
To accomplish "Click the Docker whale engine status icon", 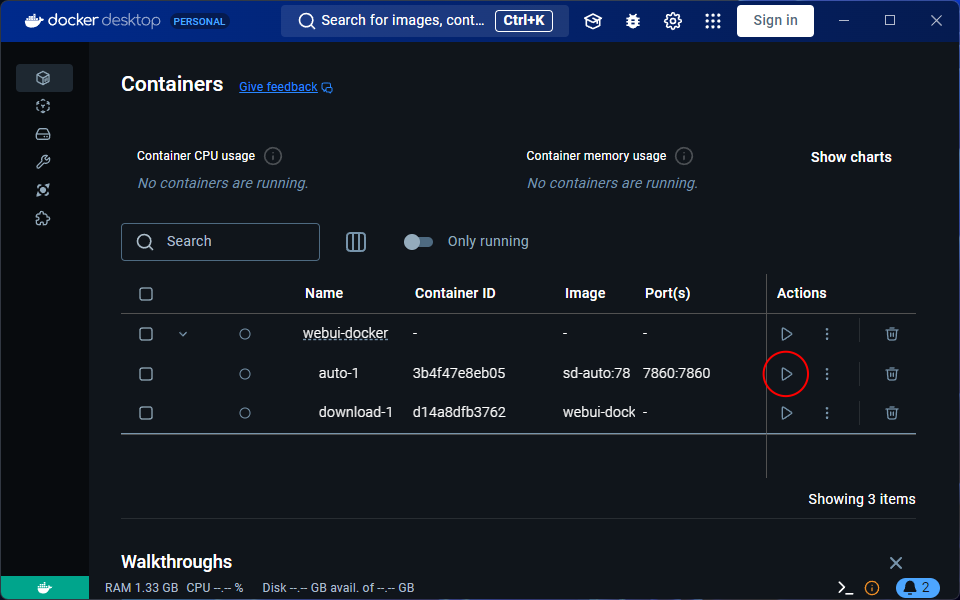I will point(45,588).
